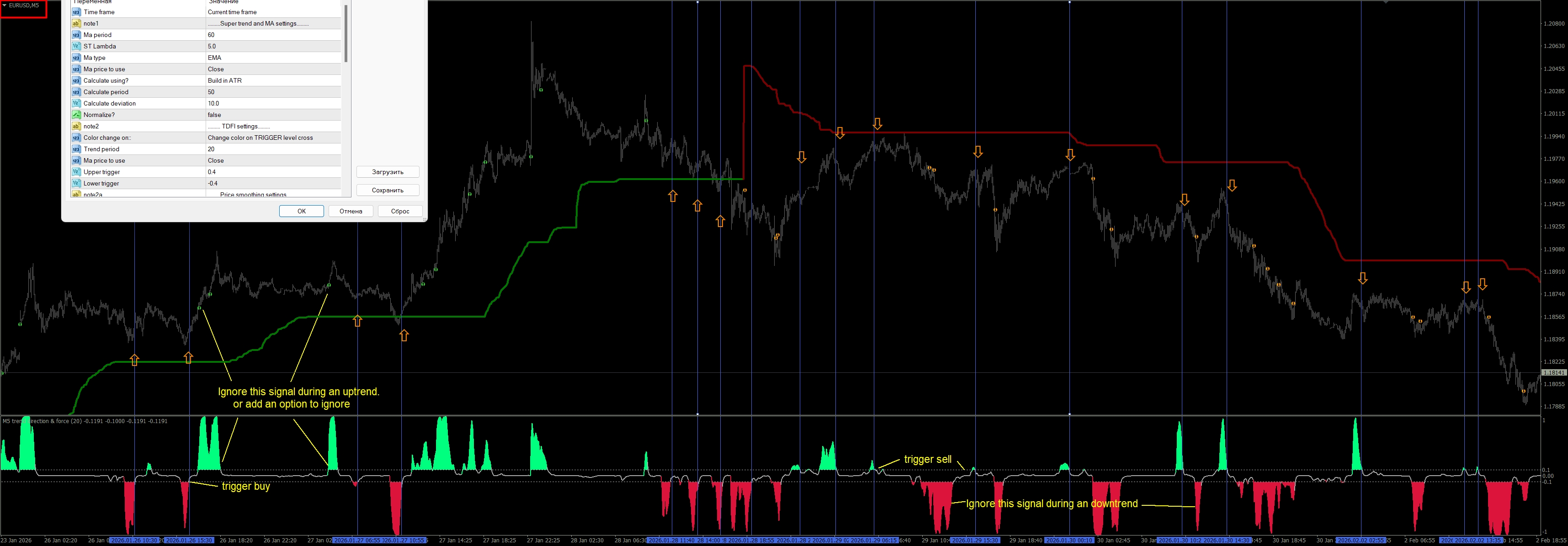The image size is (1568, 546).
Task: Click the double-type icon beside ST Lambda
Action: coord(76,46)
